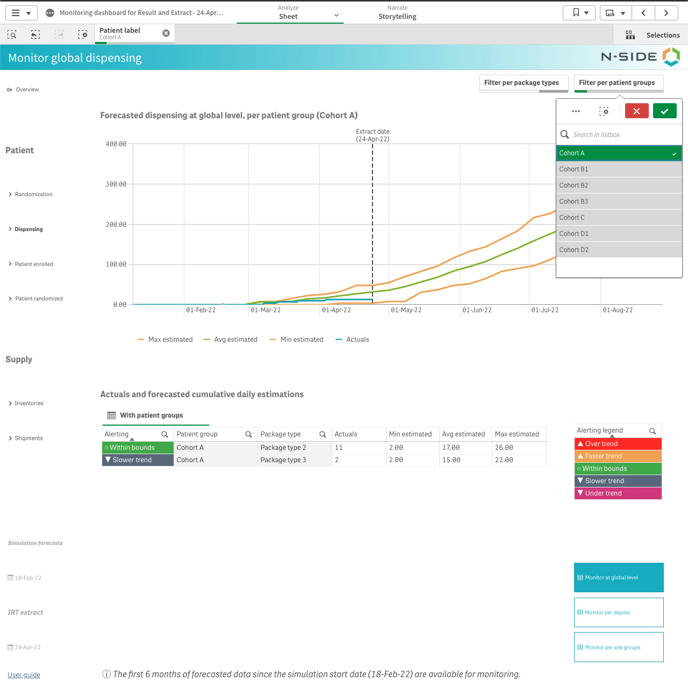
Task: Confirm selection with green checkmark button
Action: coord(664,111)
